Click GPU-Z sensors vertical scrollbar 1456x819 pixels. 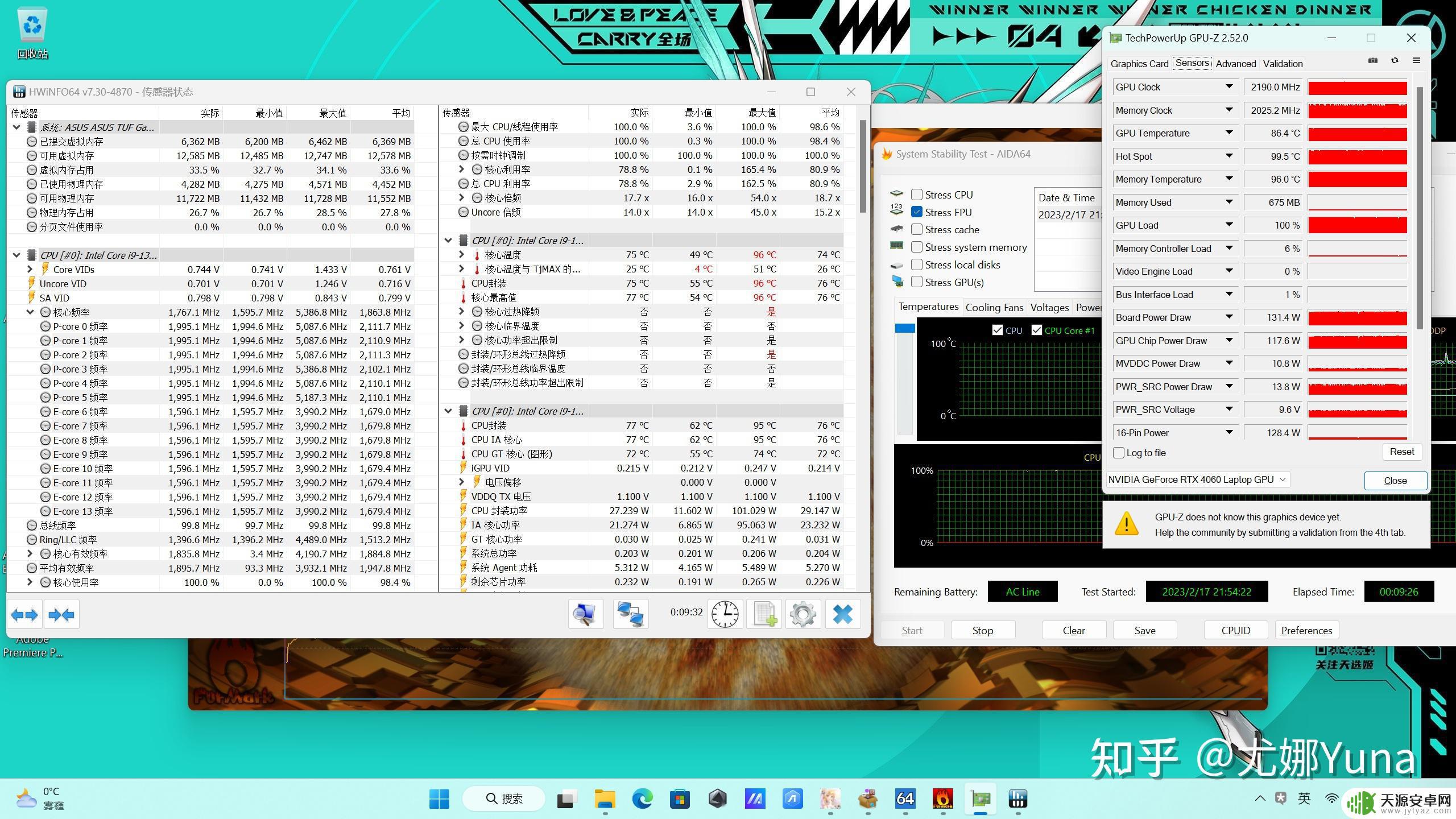click(x=1420, y=208)
